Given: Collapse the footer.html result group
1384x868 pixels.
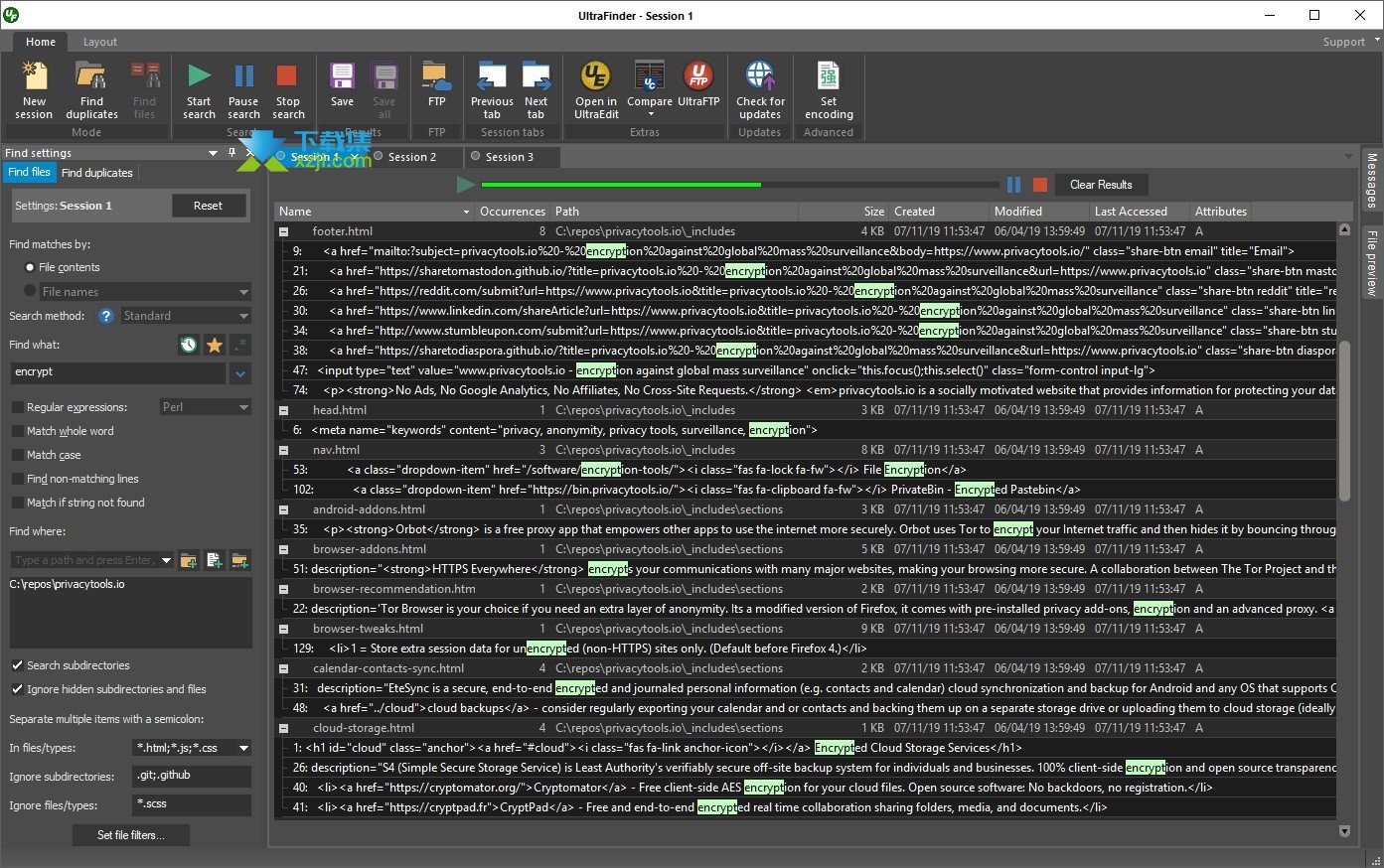Looking at the screenshot, I should point(284,231).
